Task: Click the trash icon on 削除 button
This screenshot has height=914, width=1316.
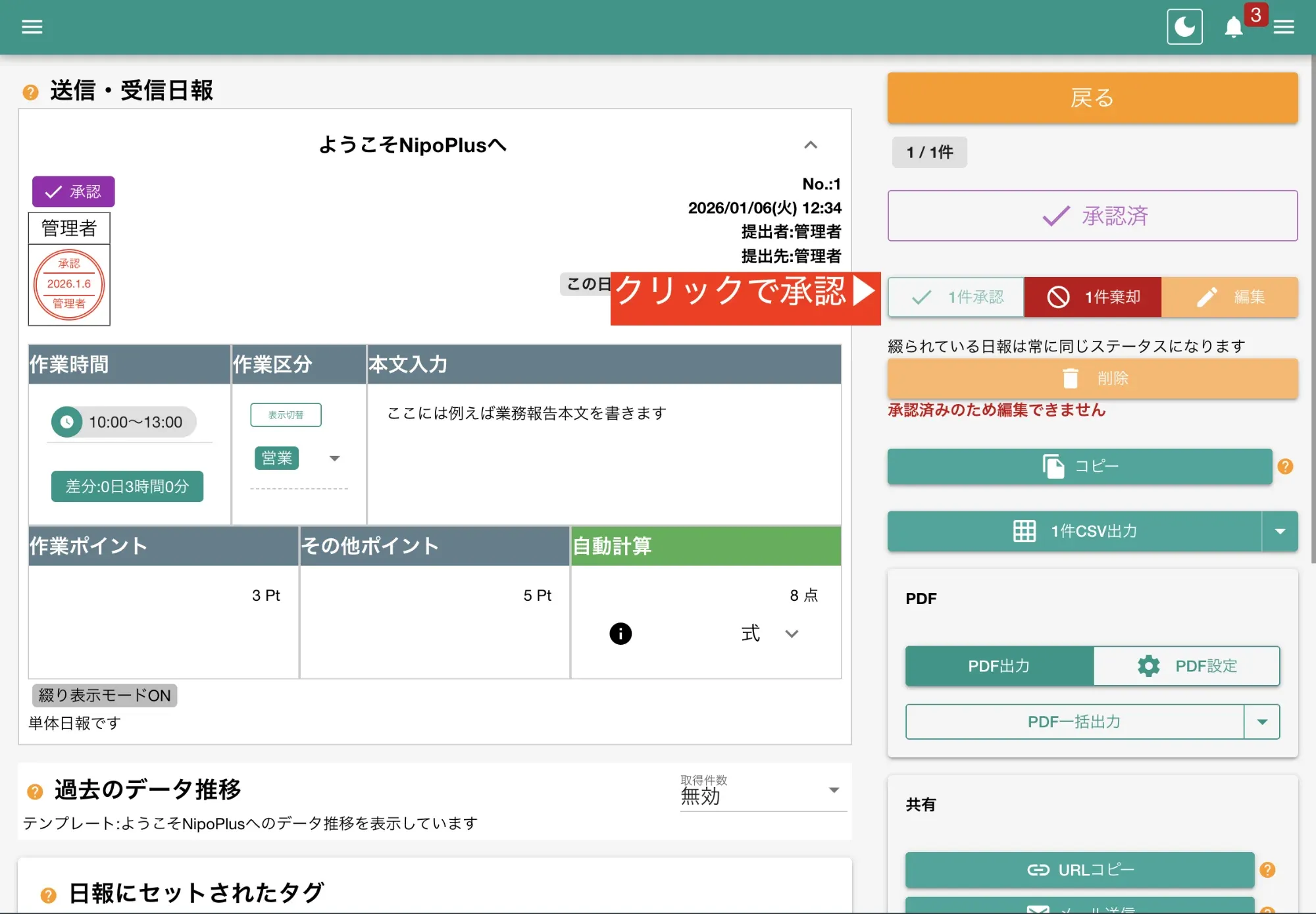Action: pyautogui.click(x=1072, y=378)
